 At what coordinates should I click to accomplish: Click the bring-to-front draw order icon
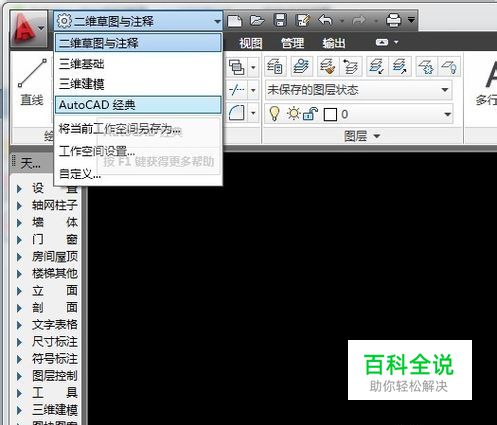point(236,67)
